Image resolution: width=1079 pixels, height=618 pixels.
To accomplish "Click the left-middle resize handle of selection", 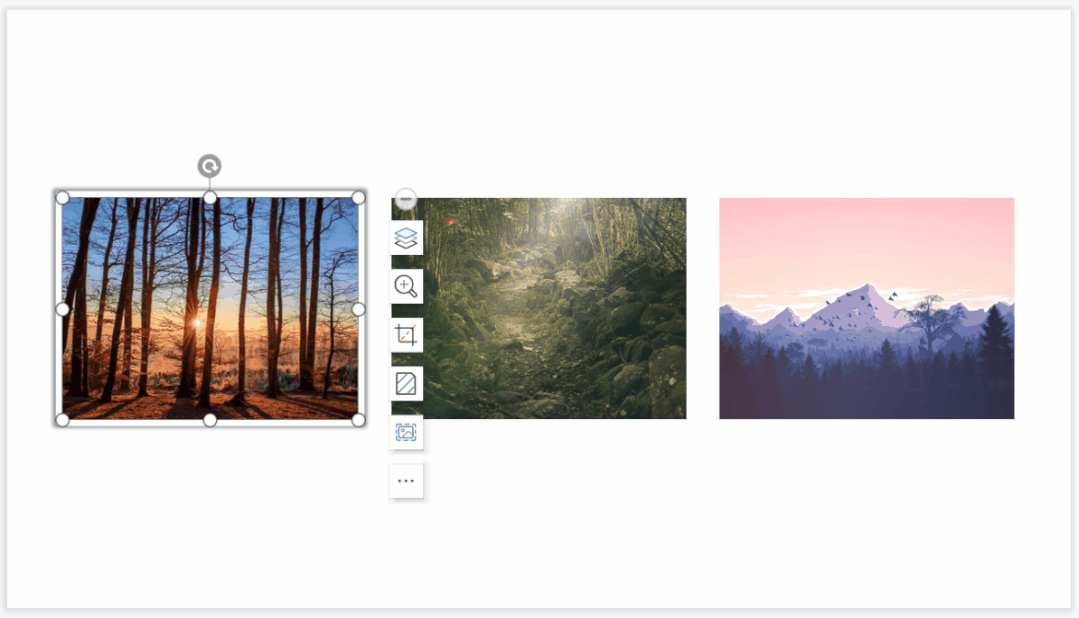I will coord(62,310).
